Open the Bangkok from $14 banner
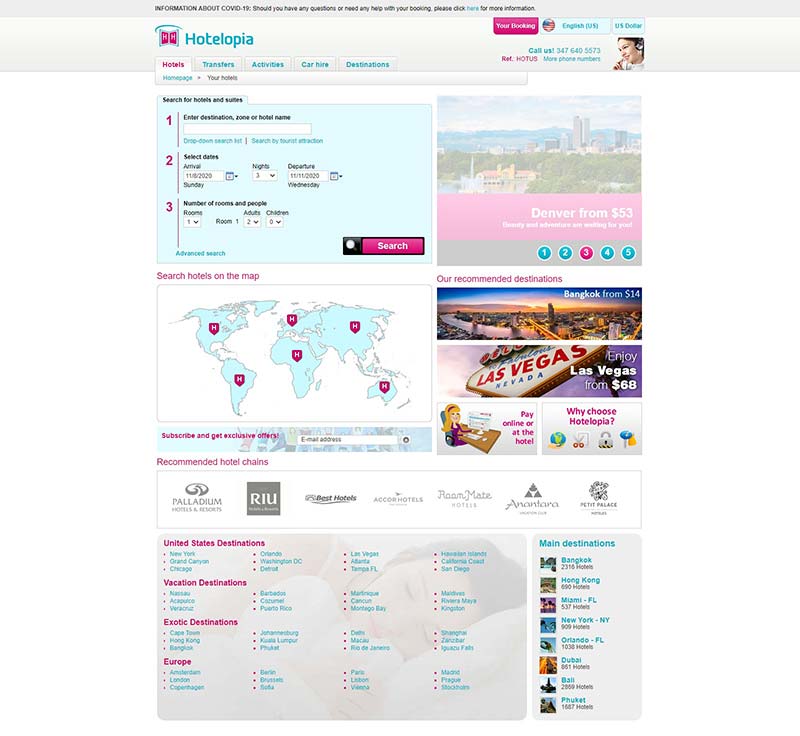Image resolution: width=800 pixels, height=736 pixels. tap(539, 314)
